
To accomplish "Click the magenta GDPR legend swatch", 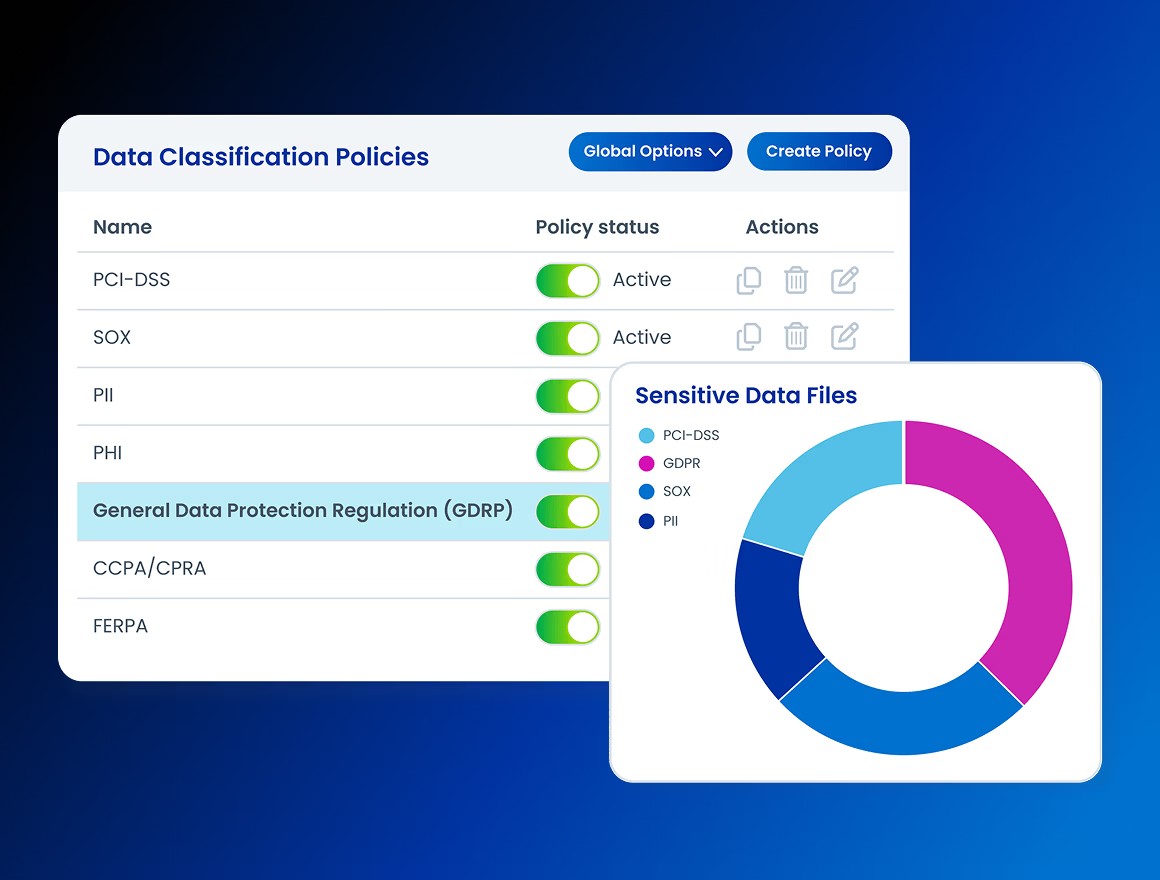I will click(x=646, y=464).
